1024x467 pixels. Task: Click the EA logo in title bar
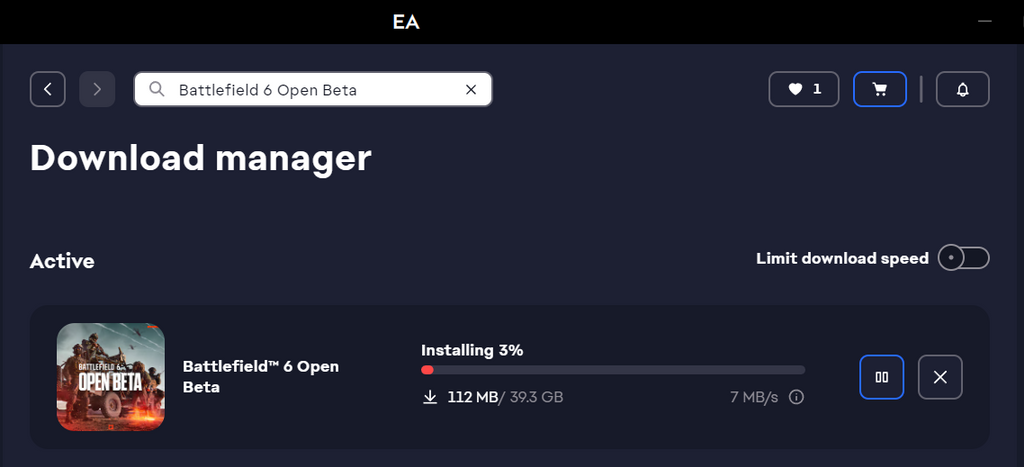[x=406, y=22]
